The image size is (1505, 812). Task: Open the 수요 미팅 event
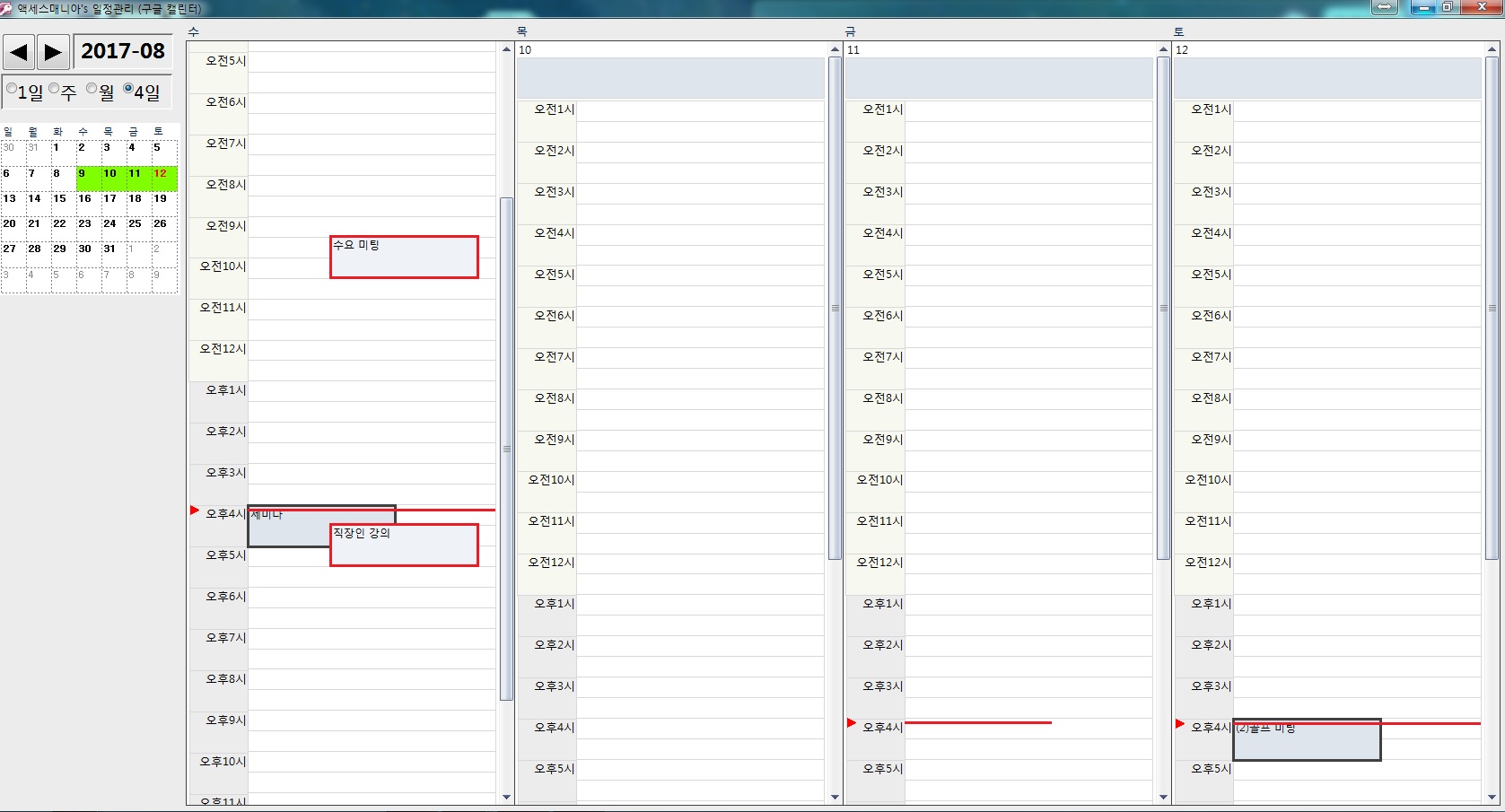(x=404, y=257)
